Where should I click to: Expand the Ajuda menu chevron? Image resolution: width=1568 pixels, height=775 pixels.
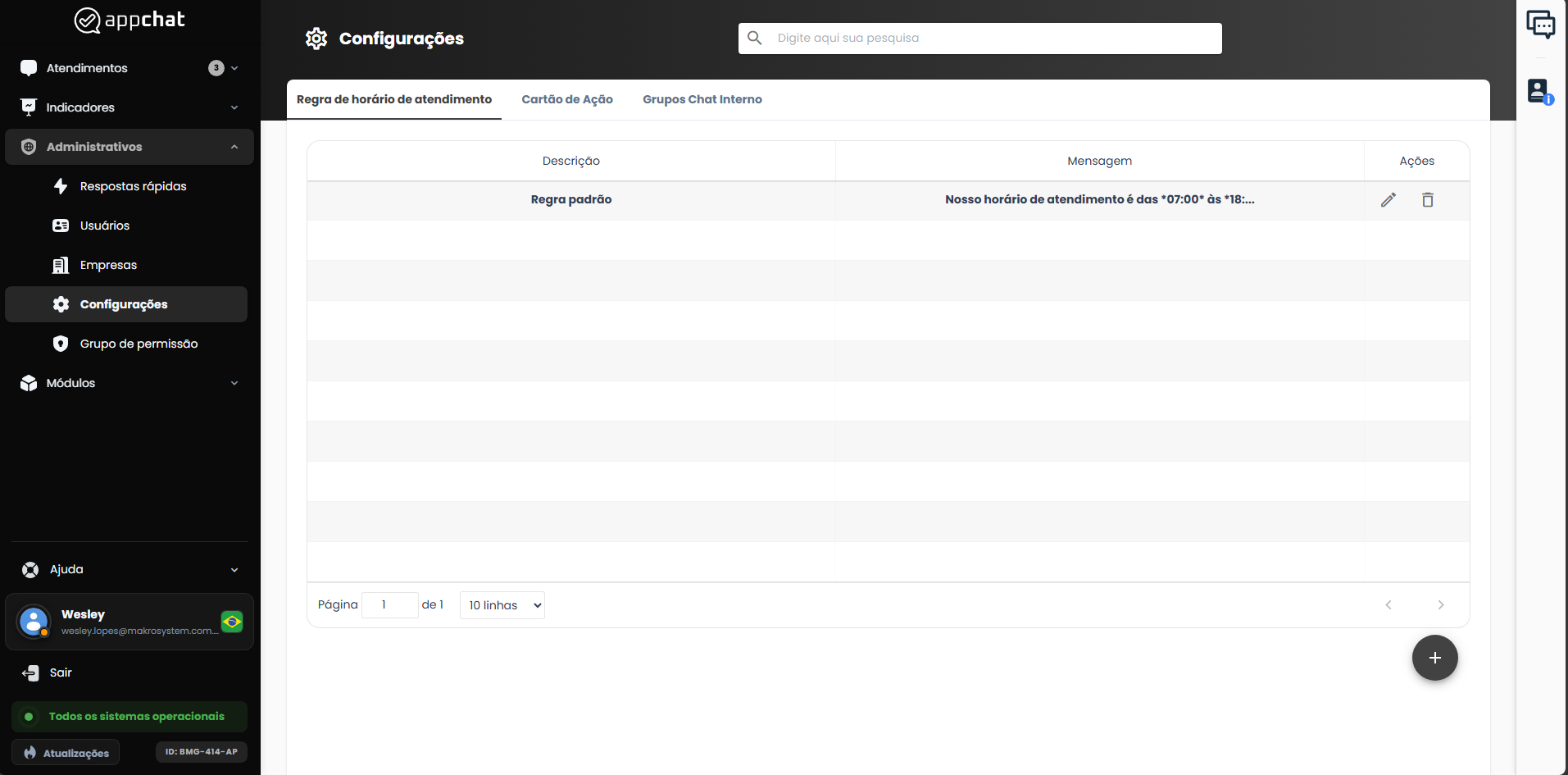click(234, 570)
